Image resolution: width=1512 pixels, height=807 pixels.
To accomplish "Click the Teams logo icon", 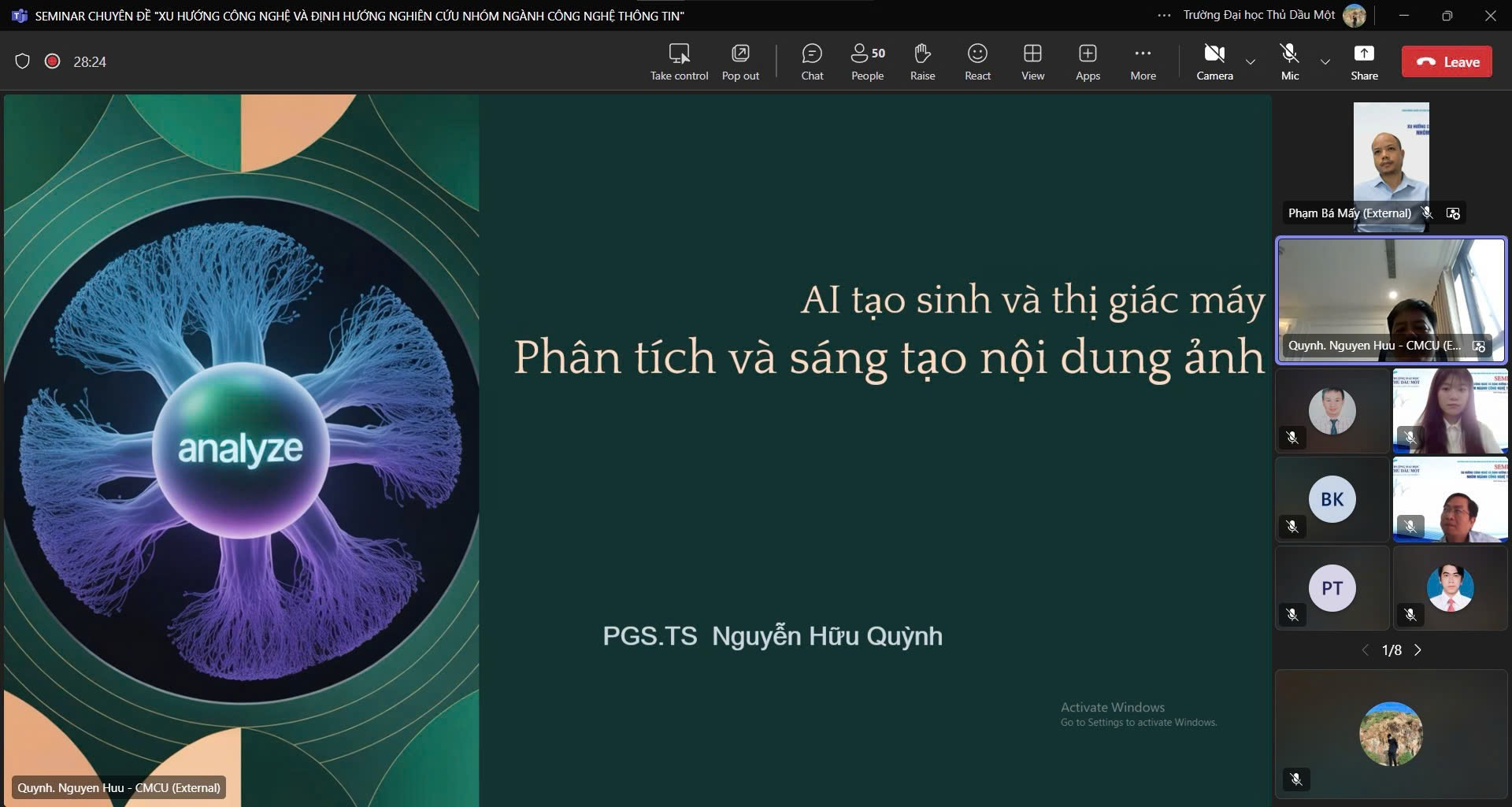I will [x=20, y=16].
